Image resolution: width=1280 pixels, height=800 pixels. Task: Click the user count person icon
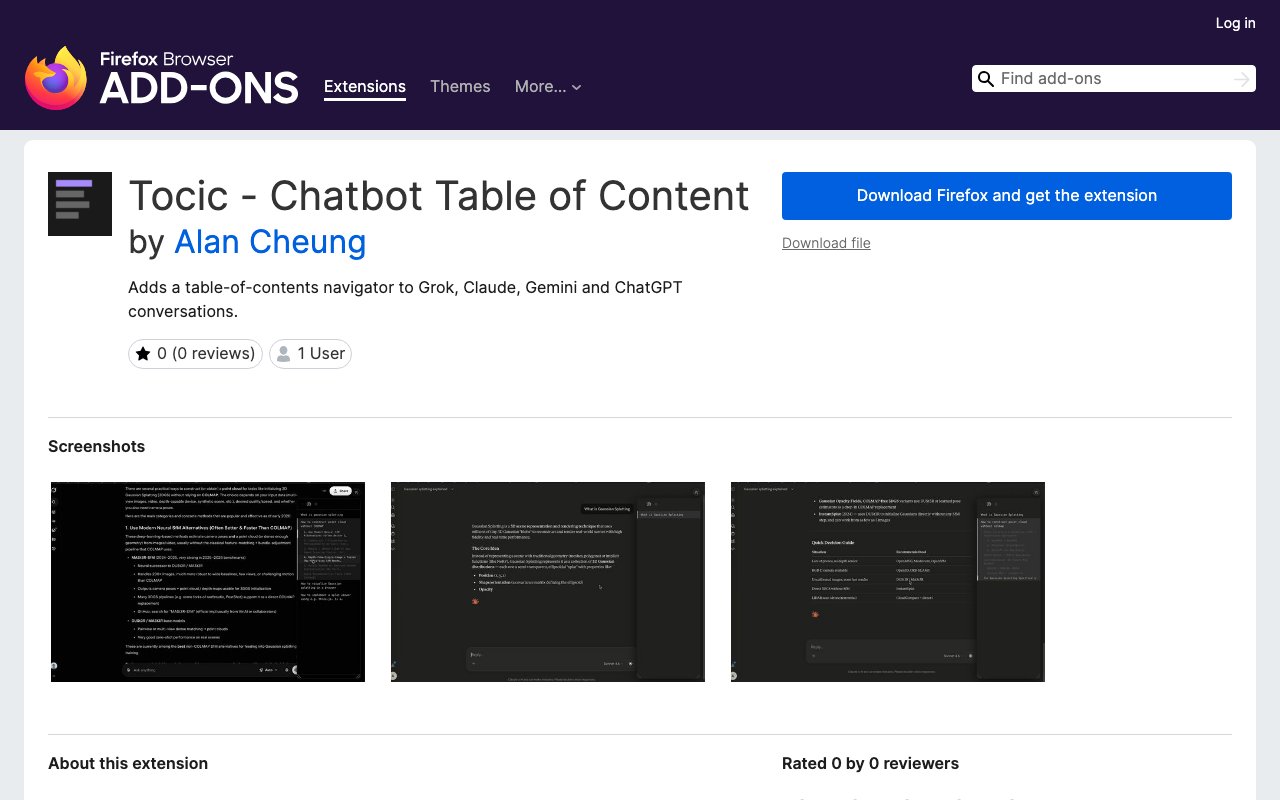(x=284, y=354)
